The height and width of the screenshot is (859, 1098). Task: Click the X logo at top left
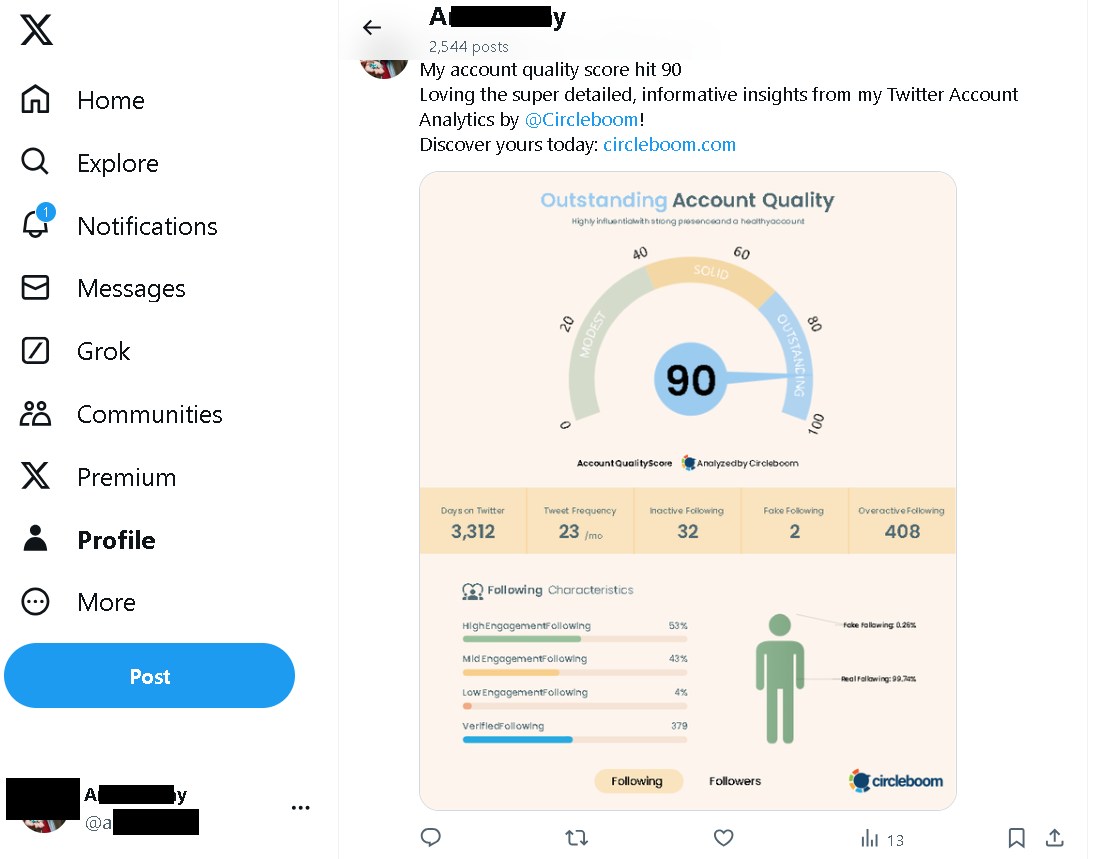tap(35, 30)
